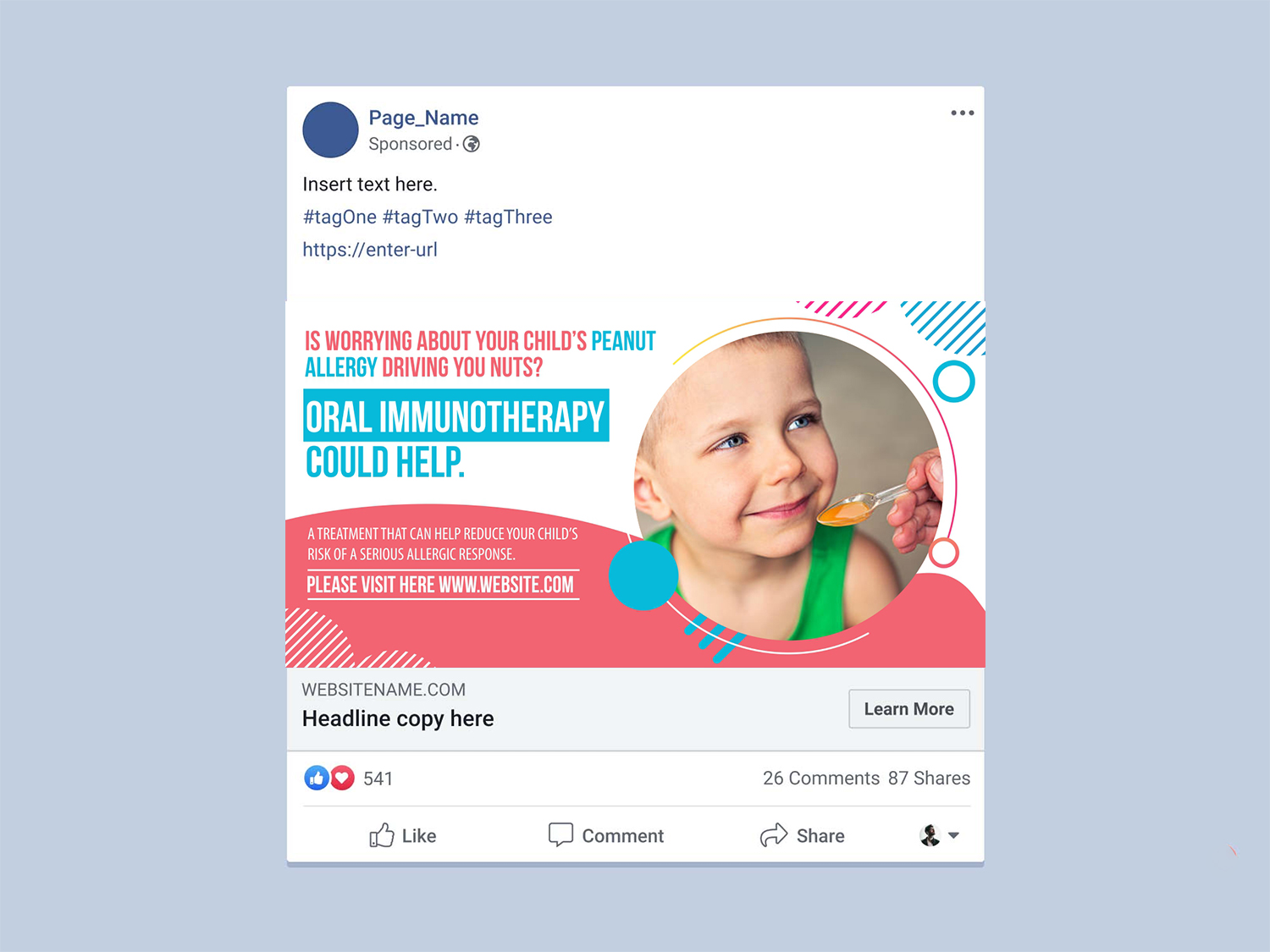This screenshot has width=1270, height=952.
Task: Click the globe public audience icon
Action: tap(472, 144)
